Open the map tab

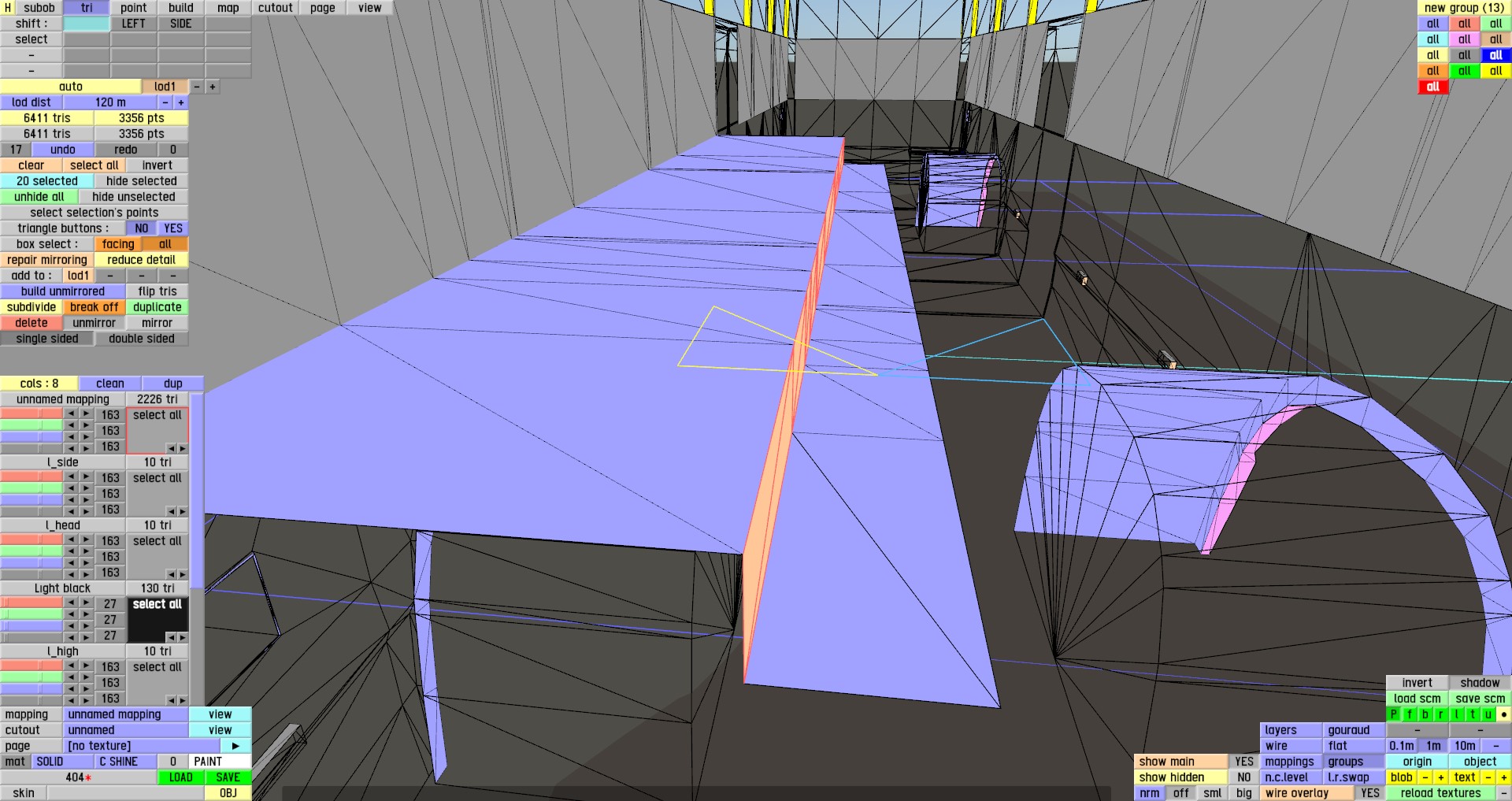point(228,8)
